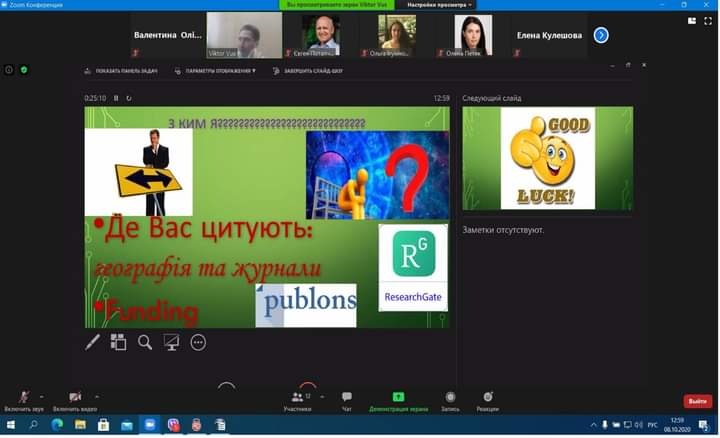Click the red Выйти leave button
Image resolution: width=720 pixels, height=438 pixels.
[698, 401]
